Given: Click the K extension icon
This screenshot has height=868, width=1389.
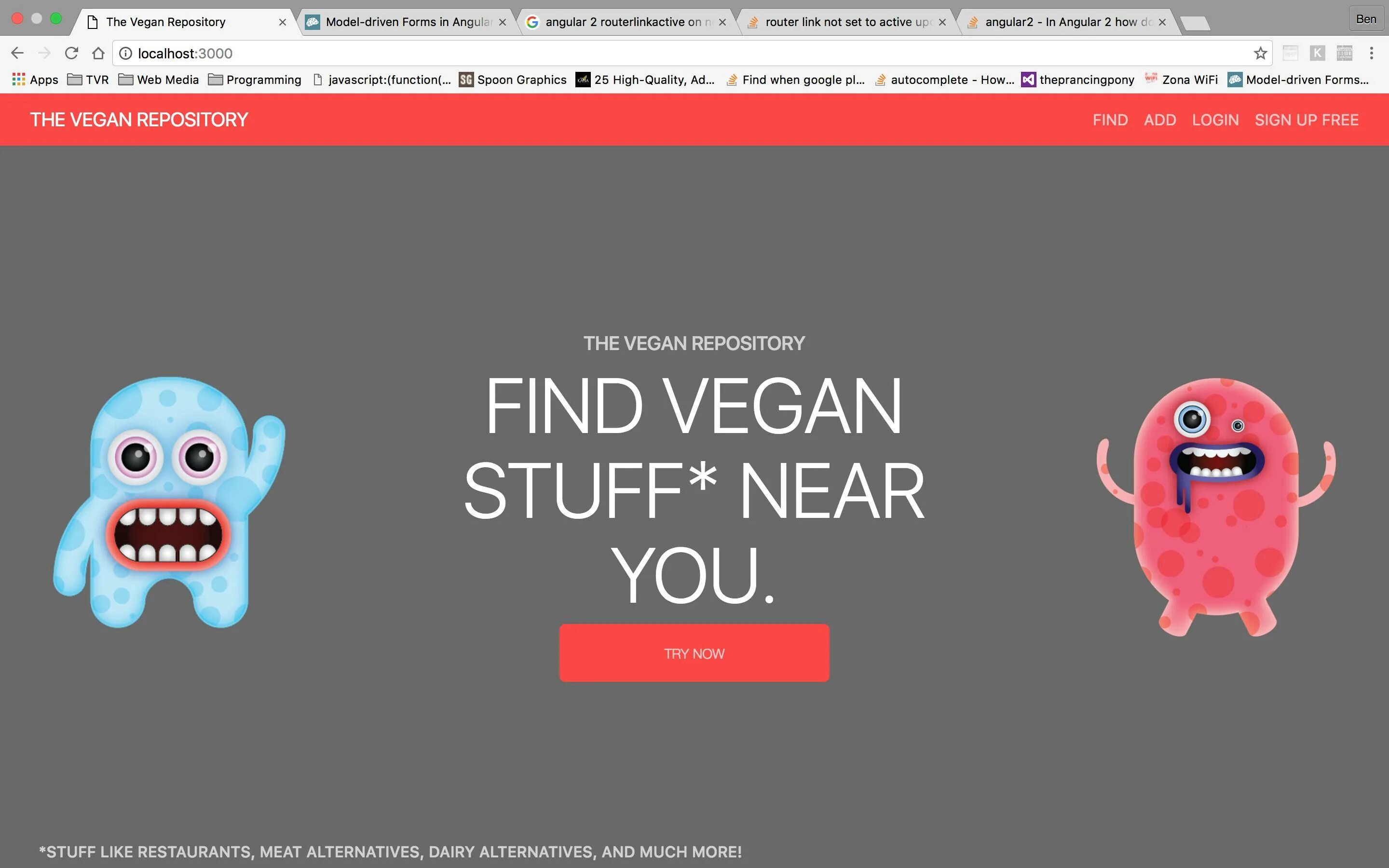Looking at the screenshot, I should coord(1317,54).
